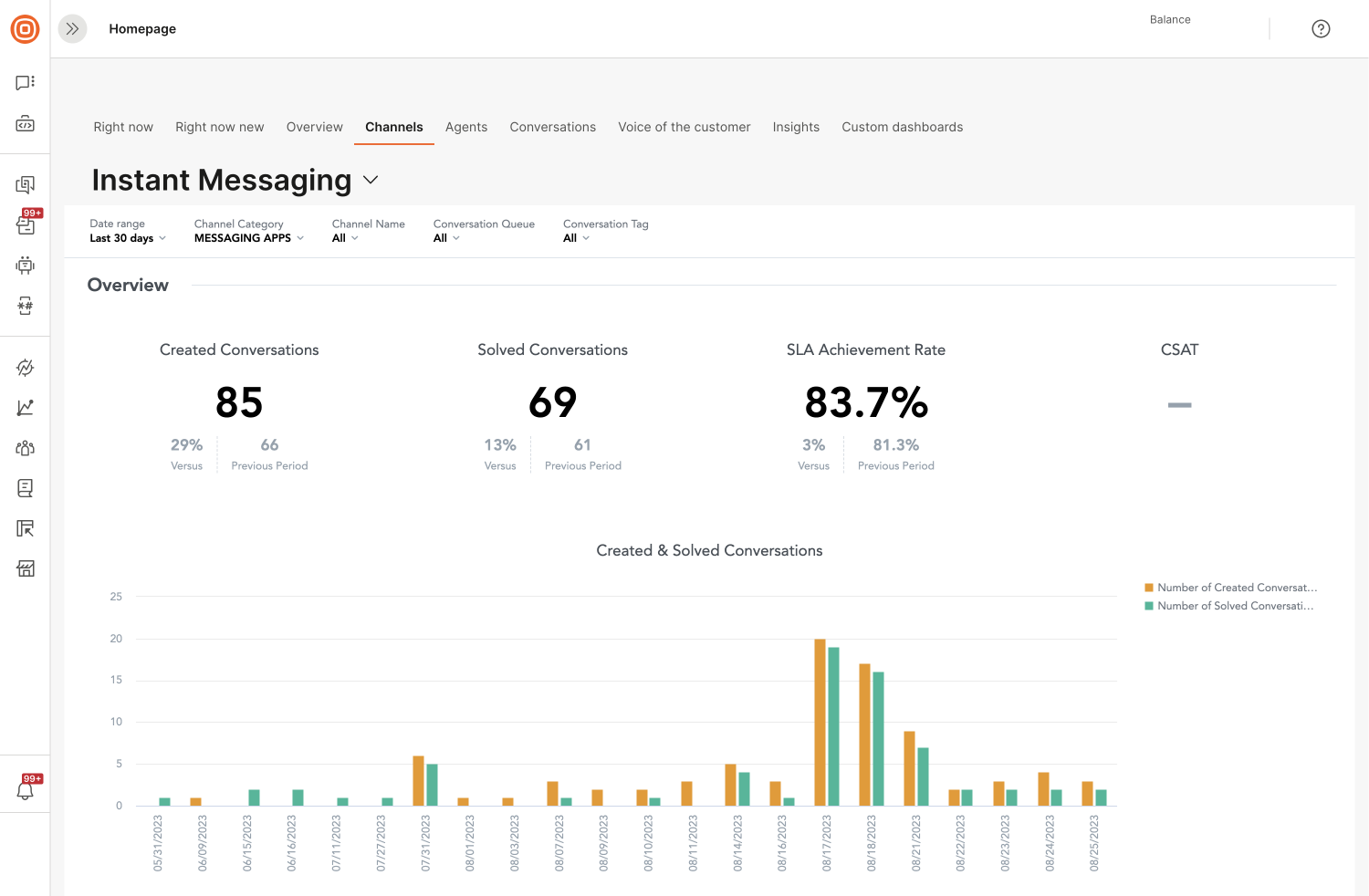Image resolution: width=1369 pixels, height=896 pixels.
Task: Toggle the Number of Created Conversations legend entry
Action: 1230,587
